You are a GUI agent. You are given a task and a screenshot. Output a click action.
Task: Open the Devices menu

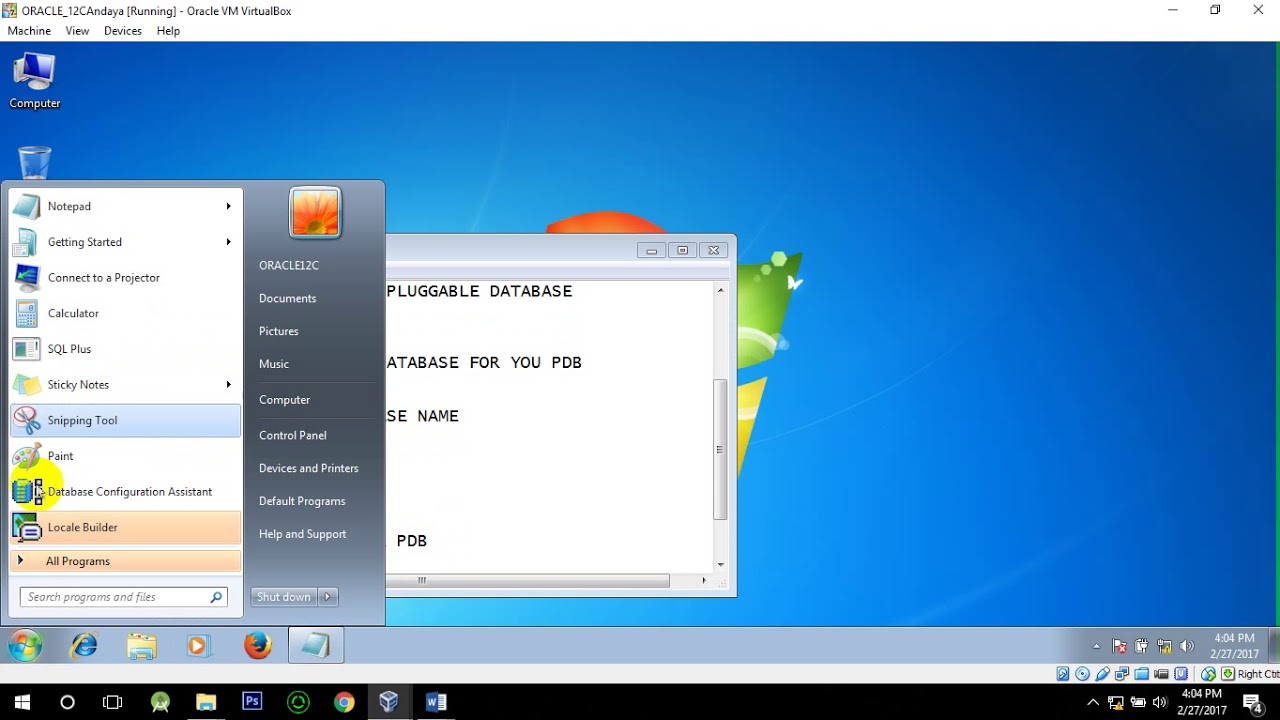click(123, 31)
